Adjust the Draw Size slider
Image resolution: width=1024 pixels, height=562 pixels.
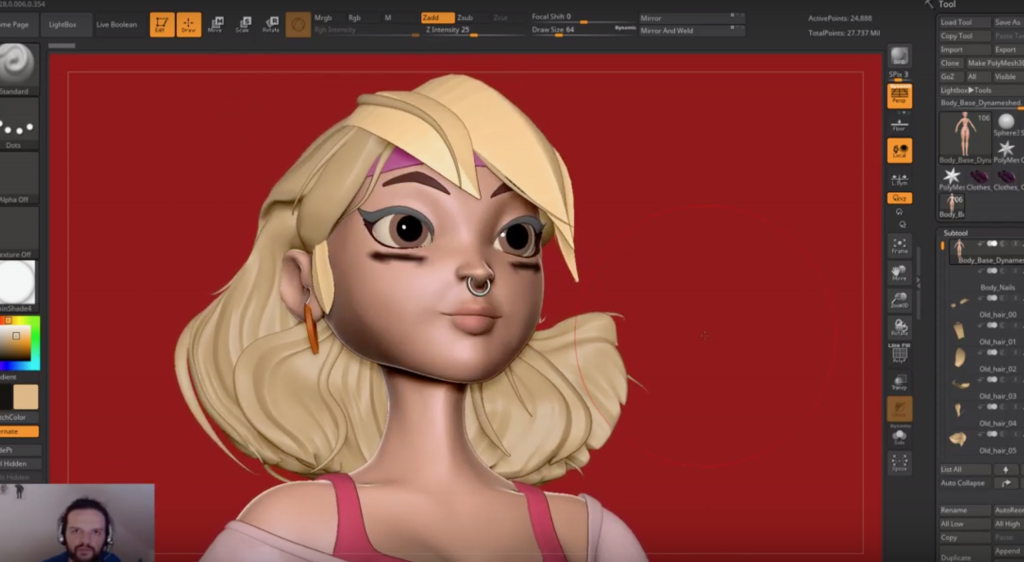(x=583, y=31)
